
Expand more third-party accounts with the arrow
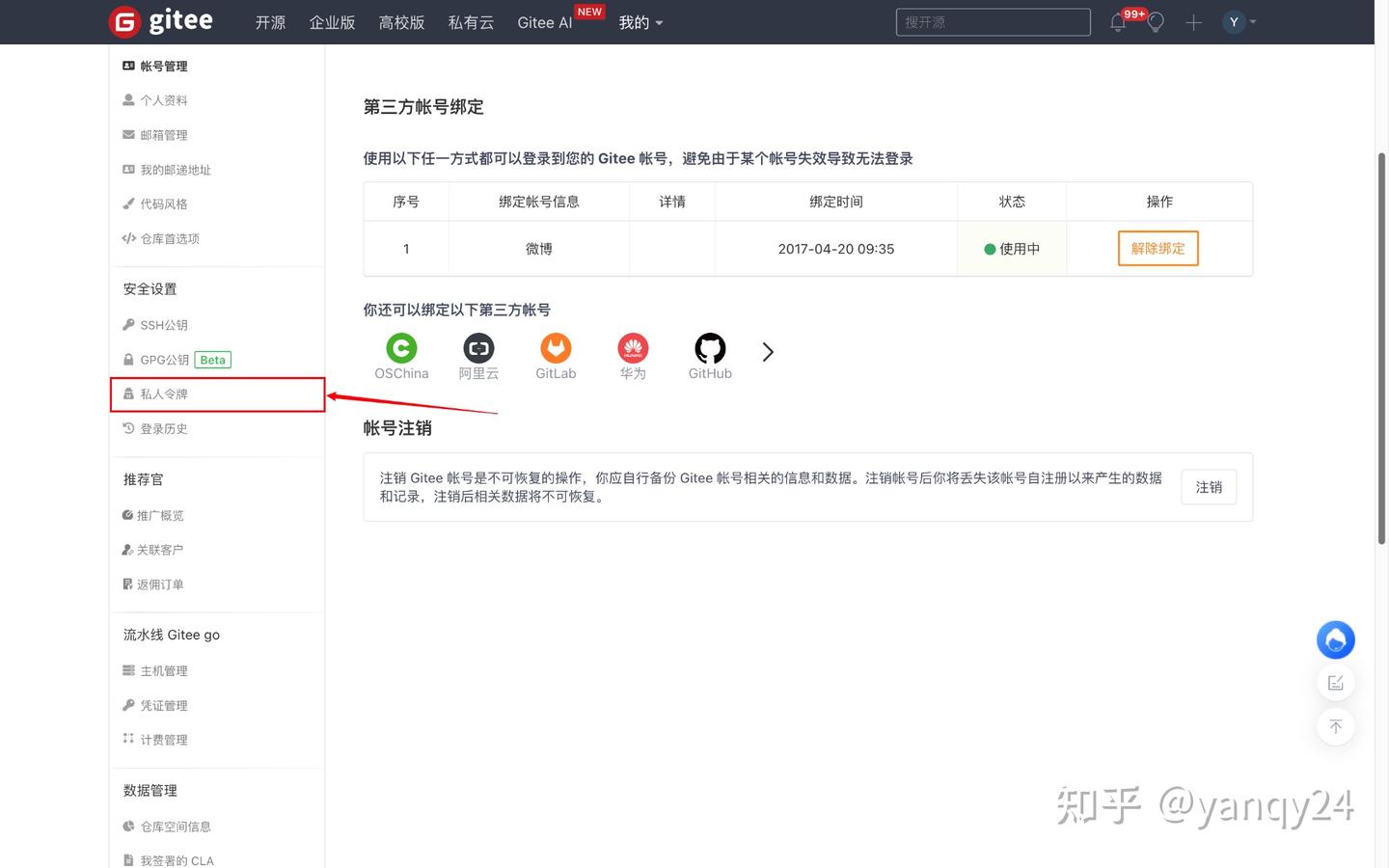click(767, 351)
